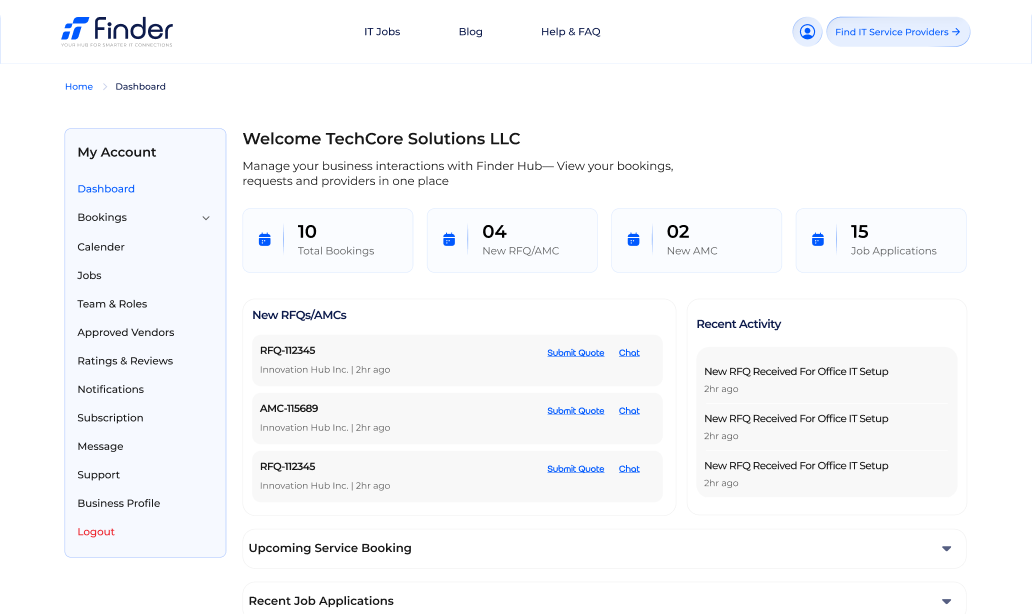
Task: Click the Dashboard breadcrumb text
Action: point(140,87)
